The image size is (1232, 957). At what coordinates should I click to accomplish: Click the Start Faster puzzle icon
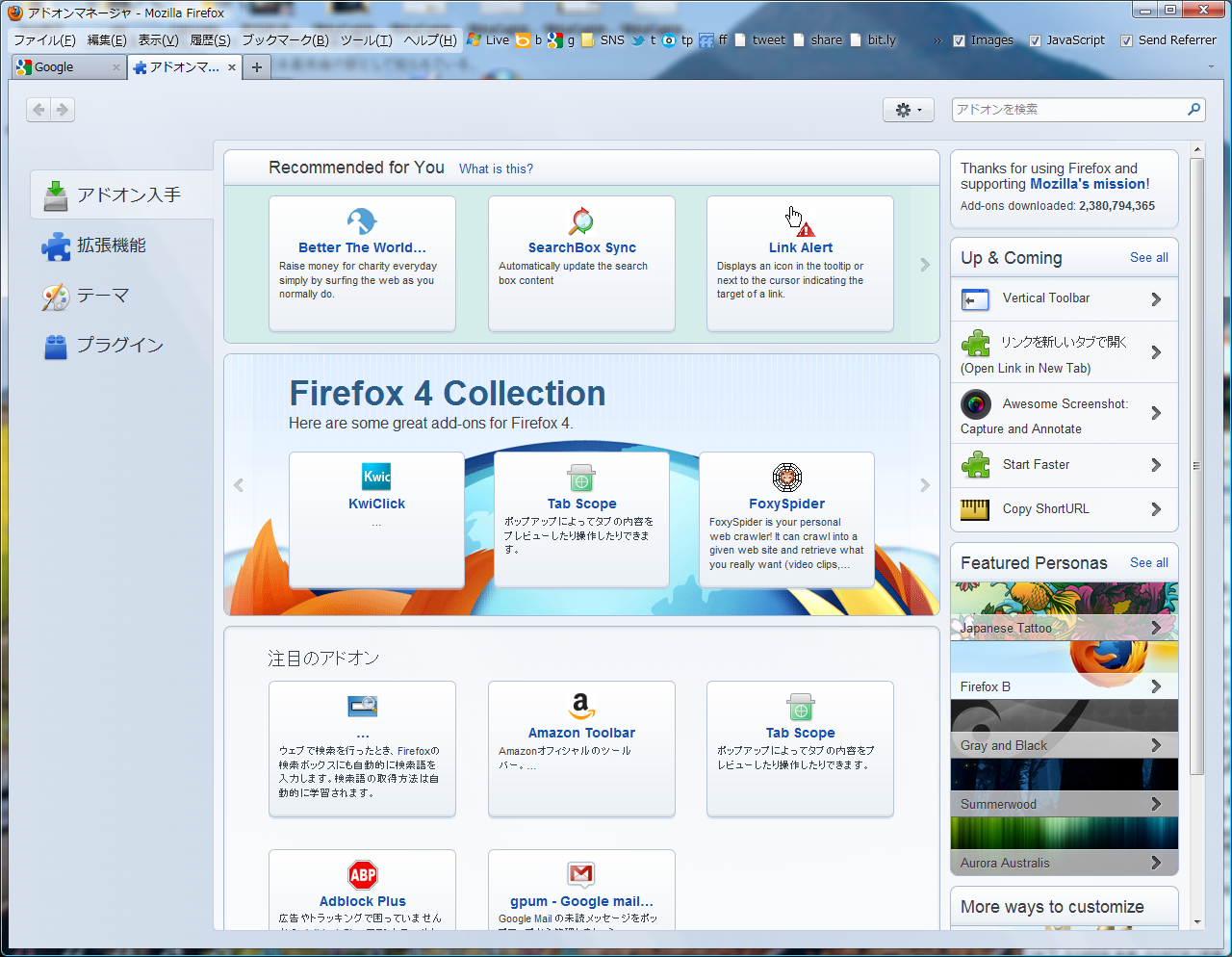975,465
